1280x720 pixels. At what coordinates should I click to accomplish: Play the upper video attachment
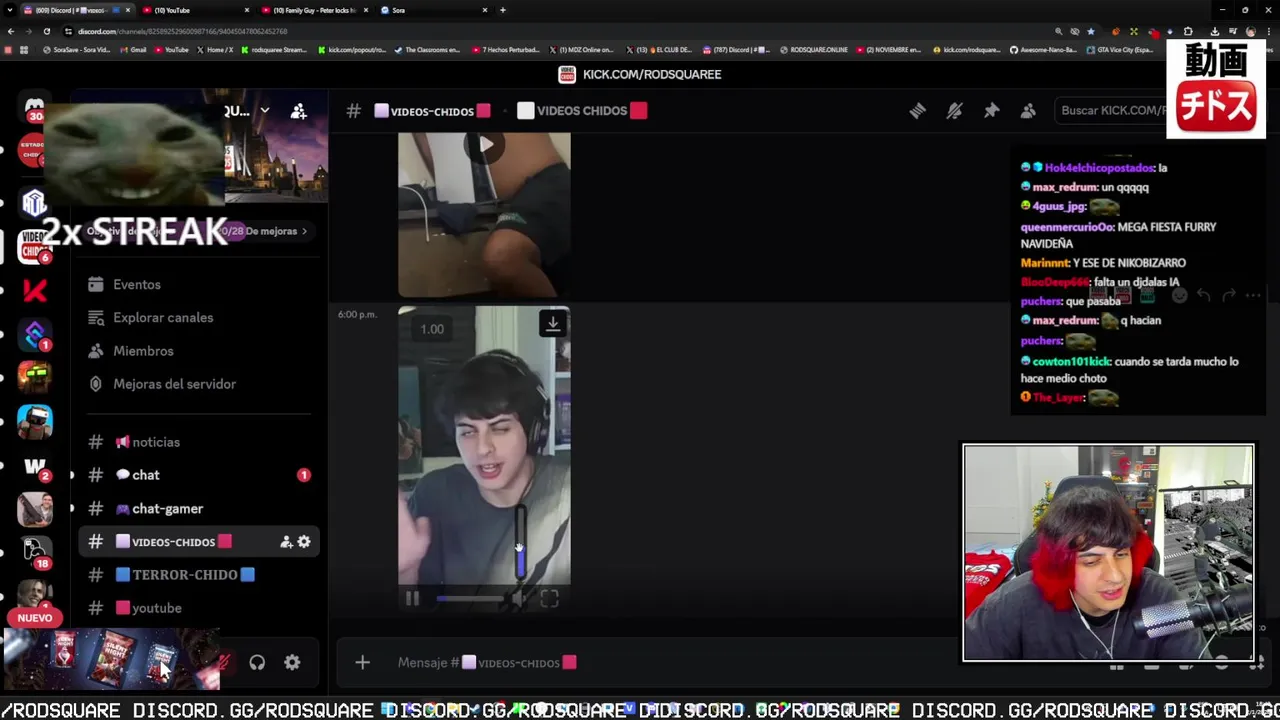point(485,145)
